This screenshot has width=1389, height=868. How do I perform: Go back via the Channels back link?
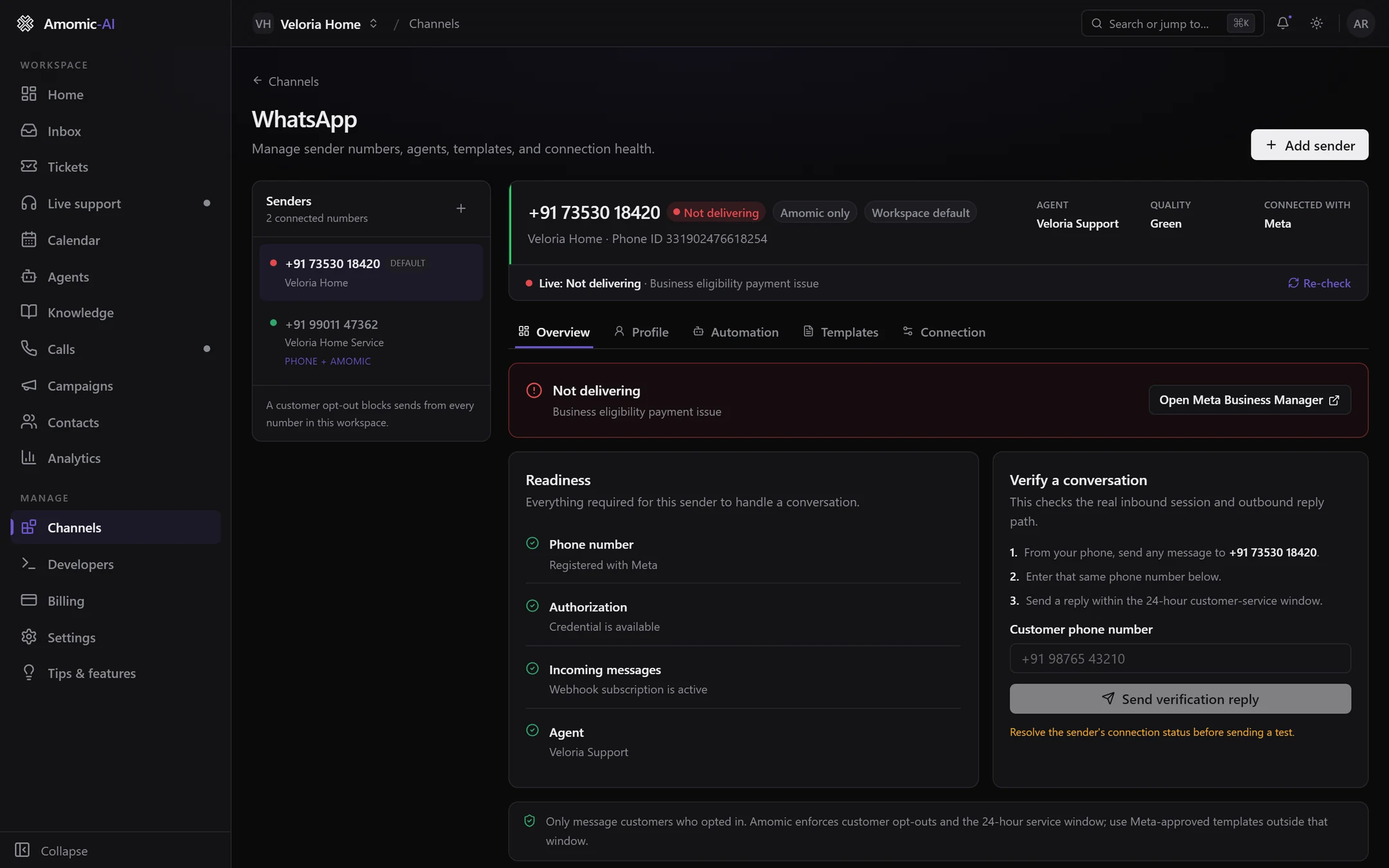[x=286, y=81]
